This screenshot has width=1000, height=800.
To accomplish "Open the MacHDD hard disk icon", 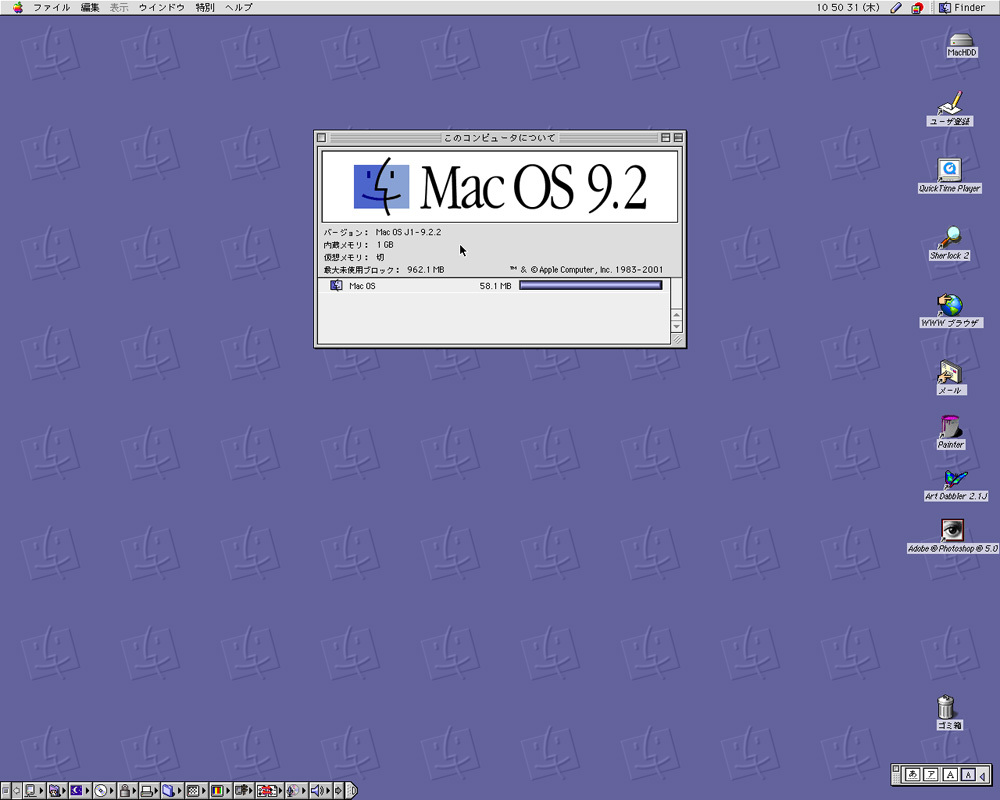I will (x=961, y=45).
